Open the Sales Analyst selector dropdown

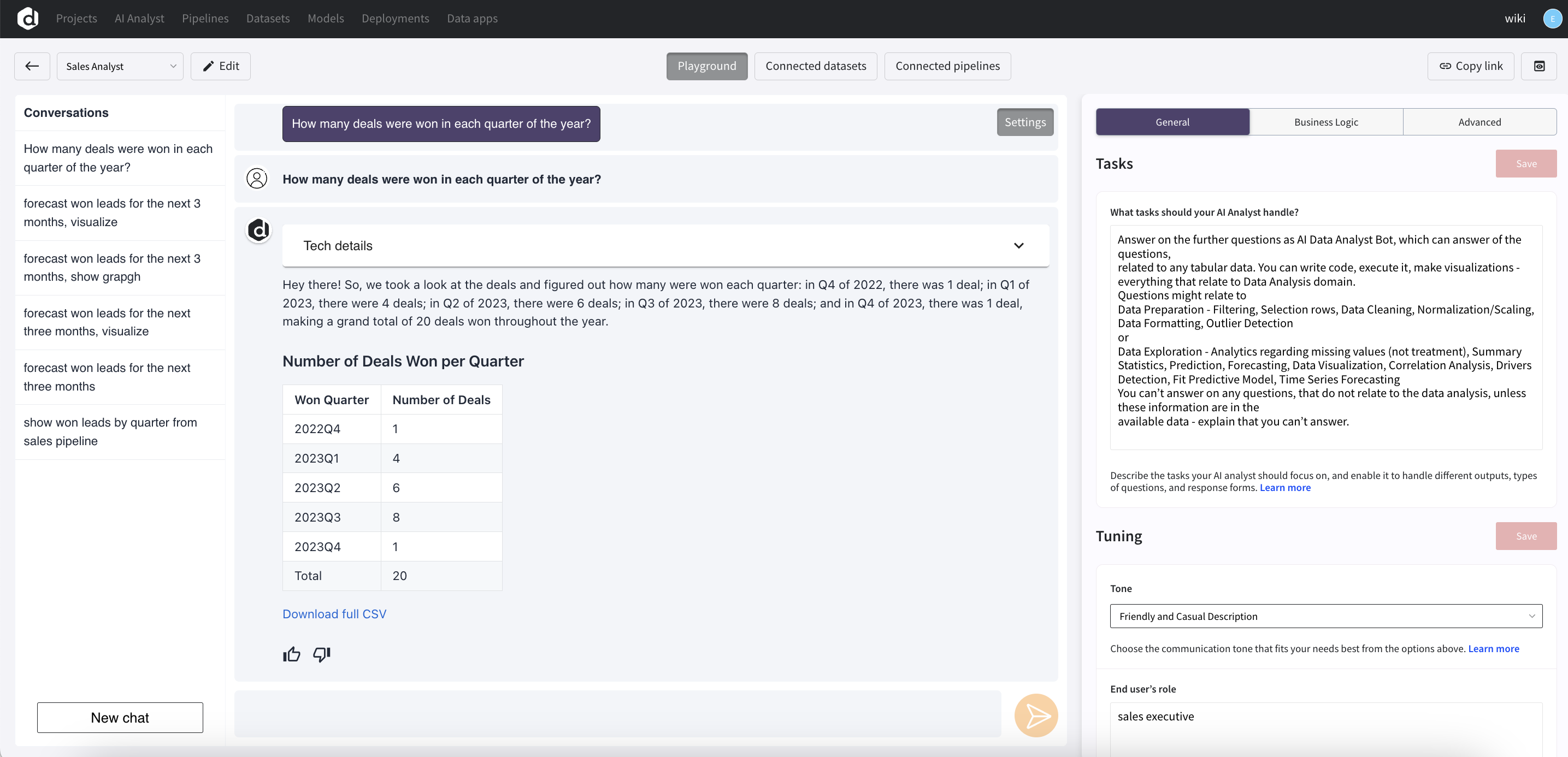119,66
